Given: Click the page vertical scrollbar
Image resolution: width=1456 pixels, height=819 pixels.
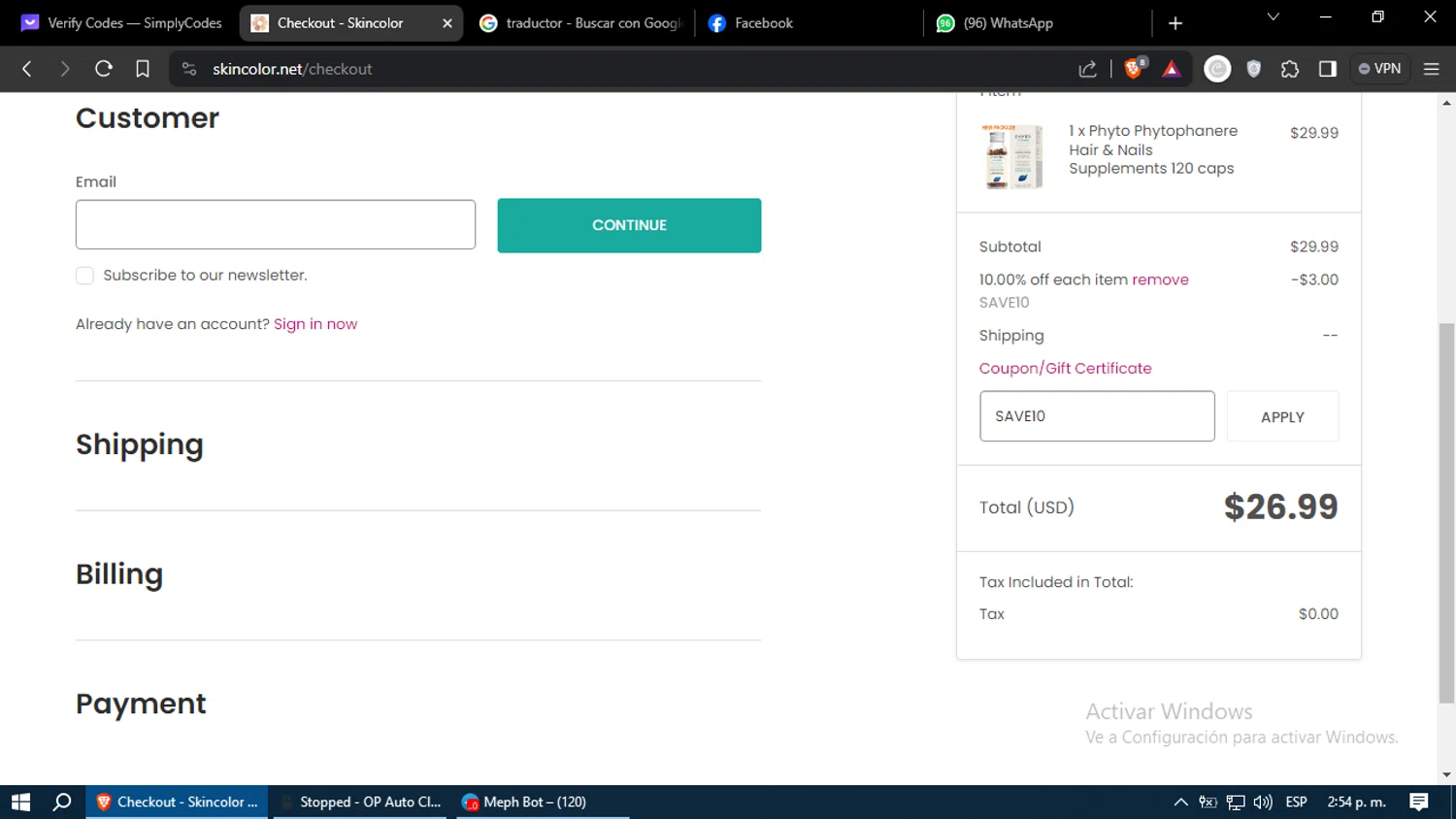Looking at the screenshot, I should tap(1447, 512).
